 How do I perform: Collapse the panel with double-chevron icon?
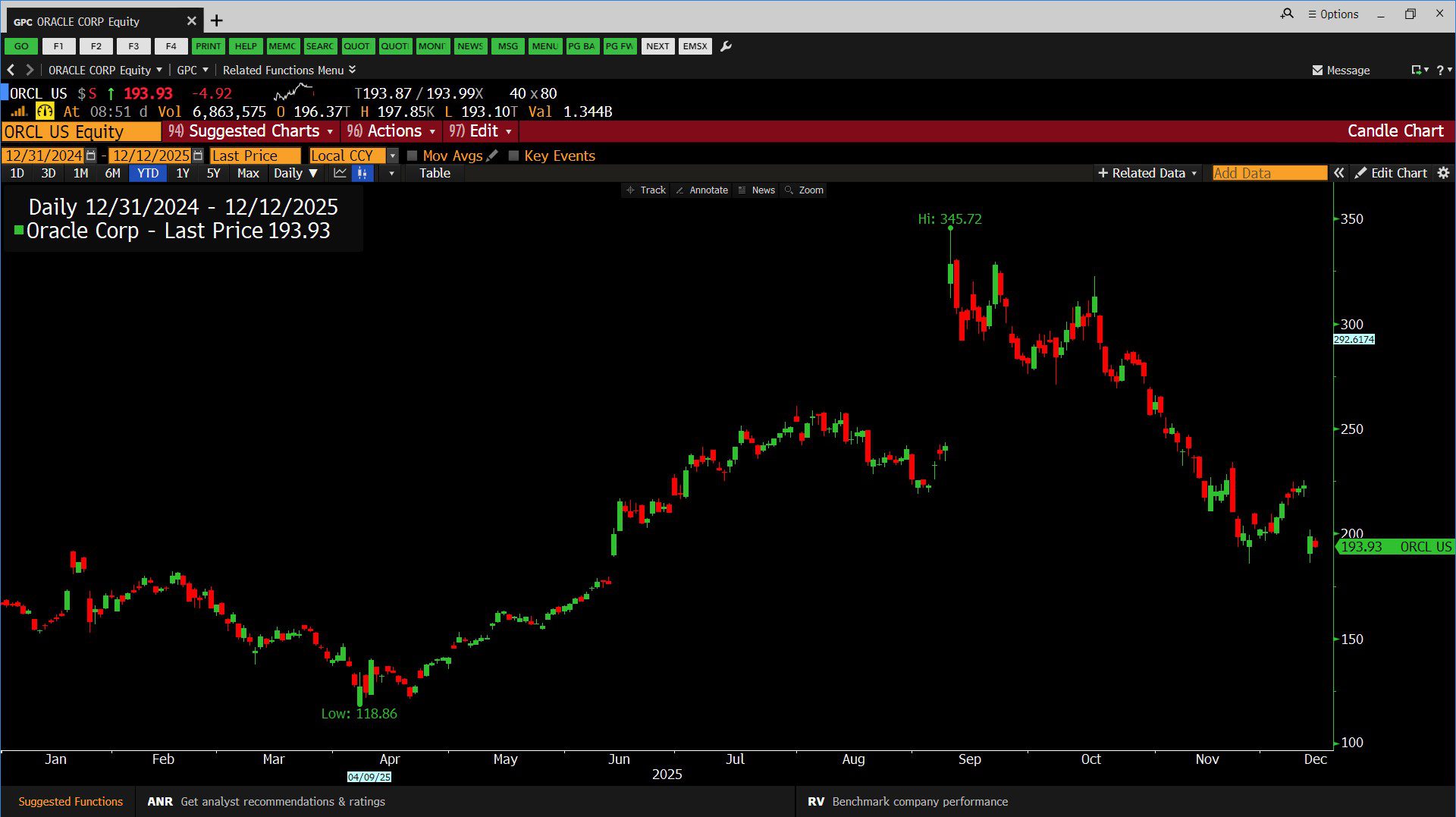pos(1339,173)
